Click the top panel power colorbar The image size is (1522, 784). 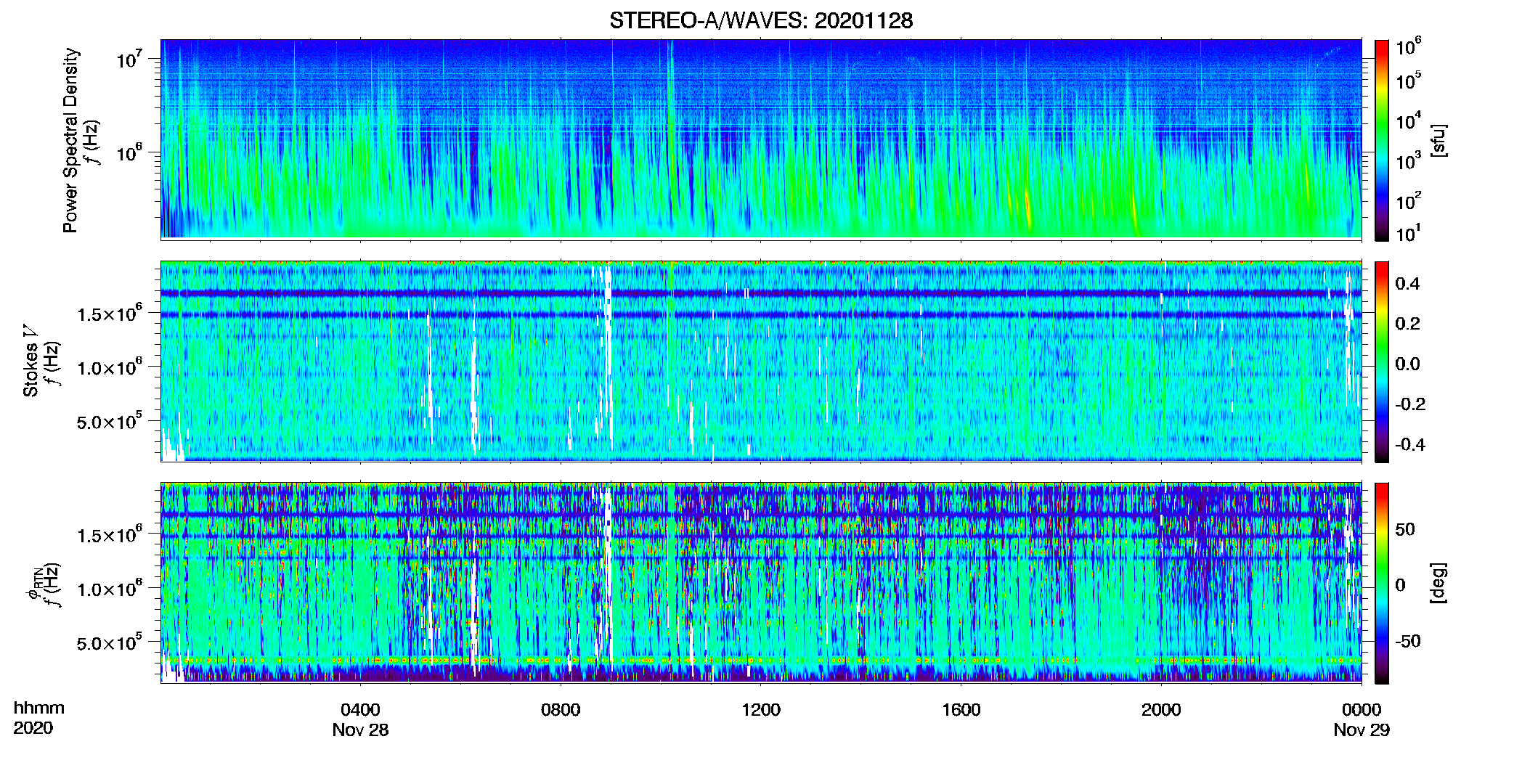(1381, 140)
